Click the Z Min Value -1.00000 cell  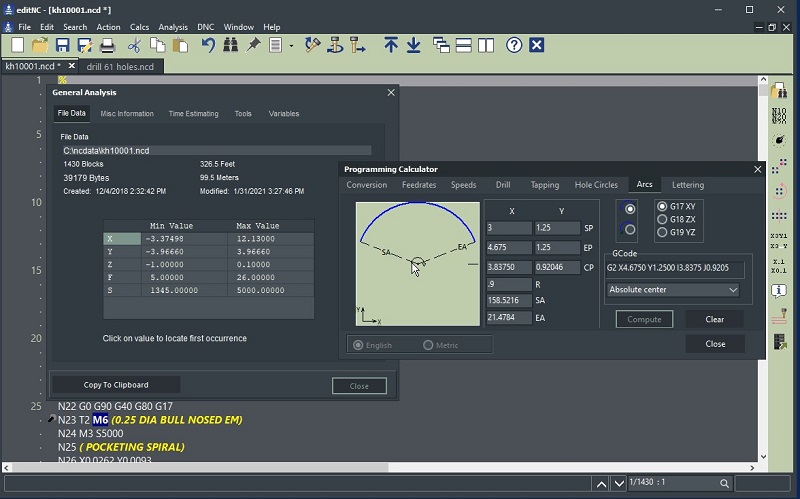pyautogui.click(x=184, y=264)
